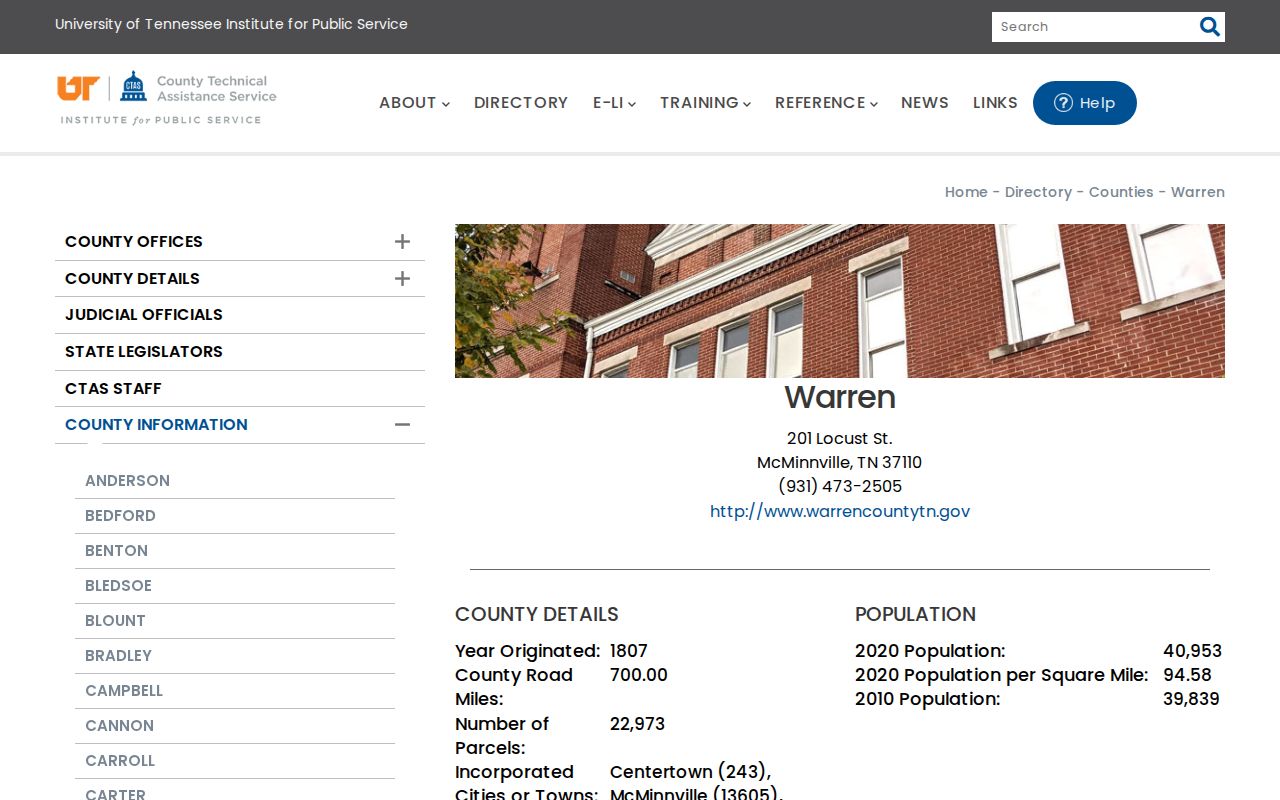Expand the REFERENCE dropdown menu
The height and width of the screenshot is (800, 1280).
tap(826, 103)
